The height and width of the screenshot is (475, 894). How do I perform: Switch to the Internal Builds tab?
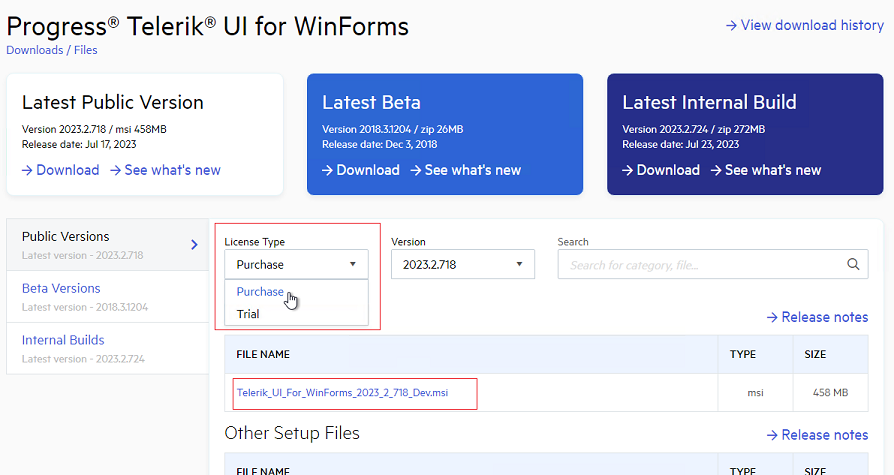click(x=108, y=348)
